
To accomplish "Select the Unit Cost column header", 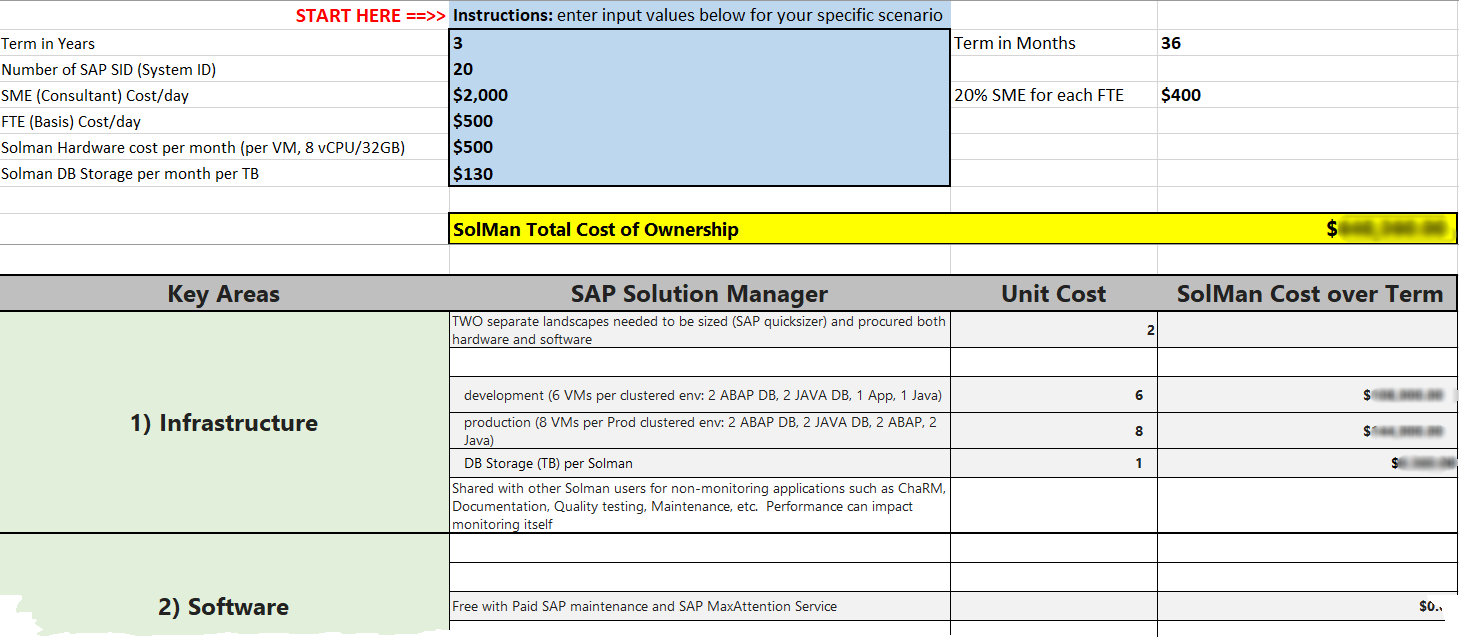I will pos(1053,294).
